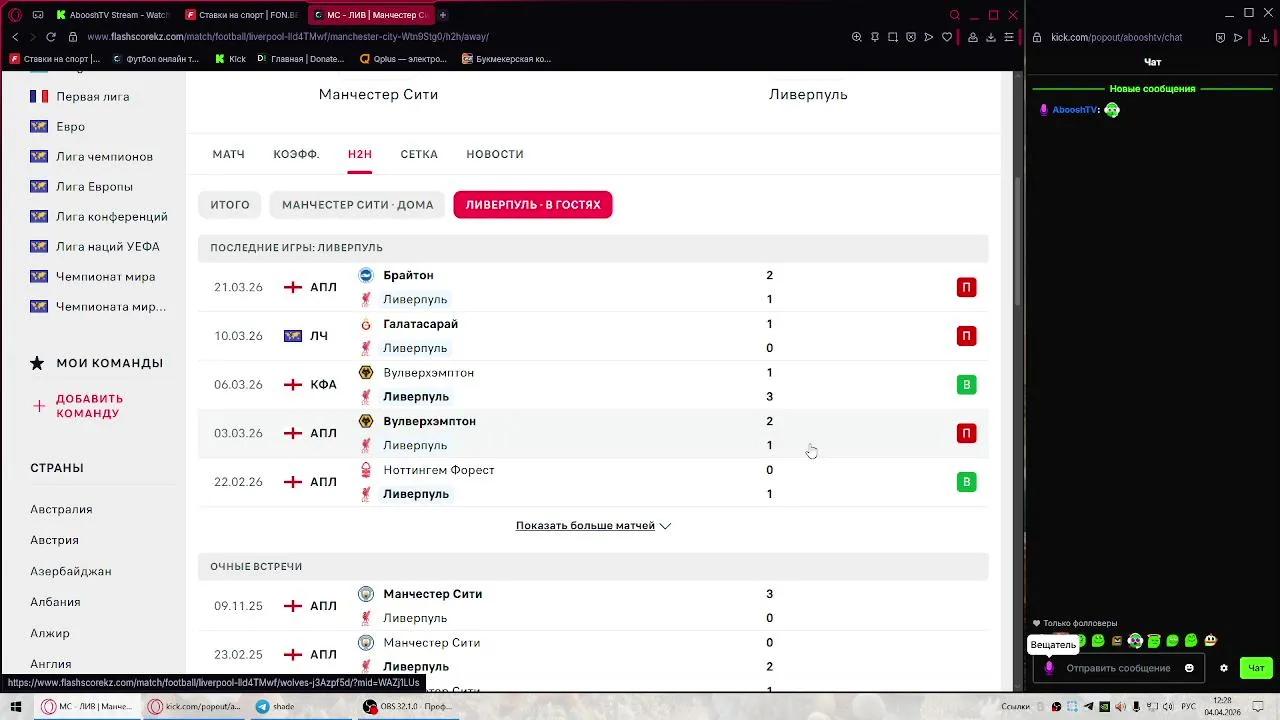Viewport: 1280px width, 720px height.
Task: Switch to КОЭФФ. tab
Action: (296, 154)
